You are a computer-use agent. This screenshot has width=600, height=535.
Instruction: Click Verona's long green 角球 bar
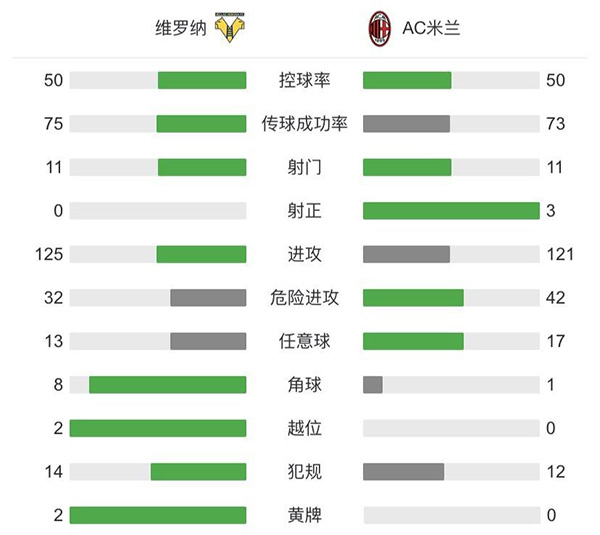coord(167,384)
